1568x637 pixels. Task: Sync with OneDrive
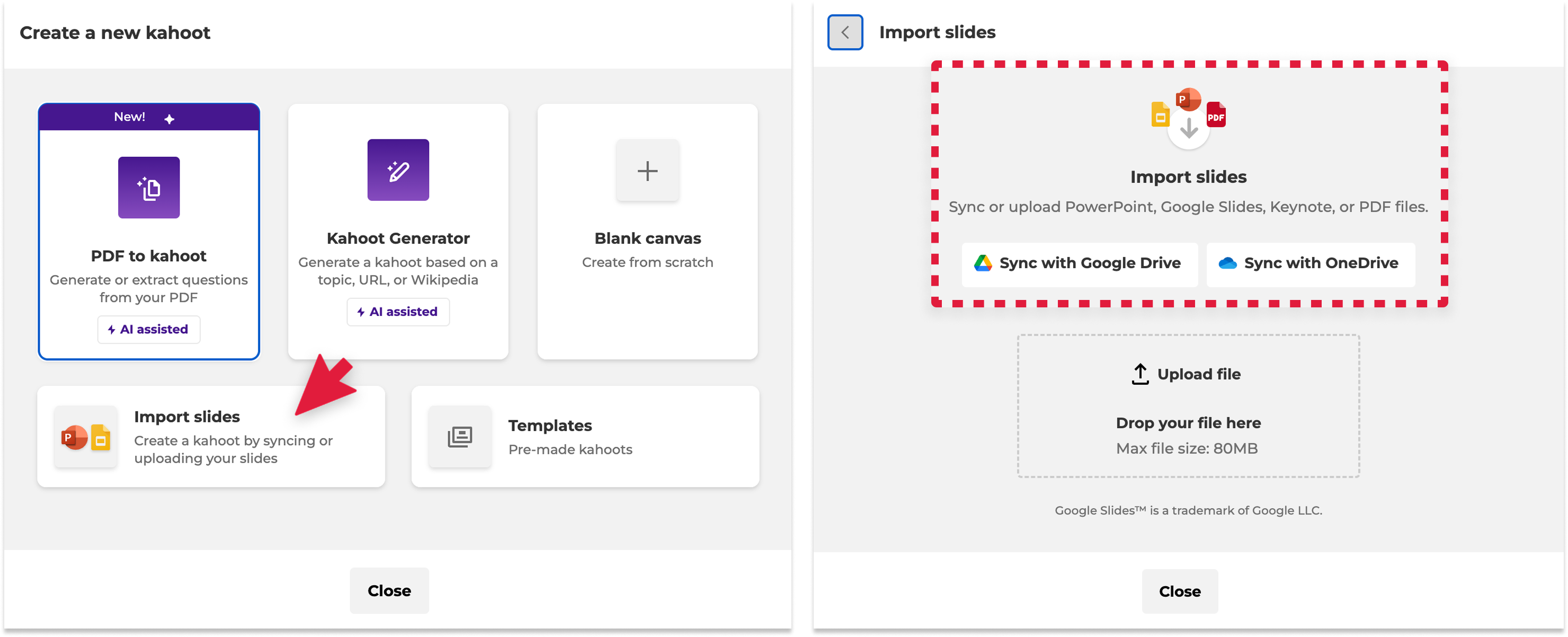click(x=1311, y=264)
